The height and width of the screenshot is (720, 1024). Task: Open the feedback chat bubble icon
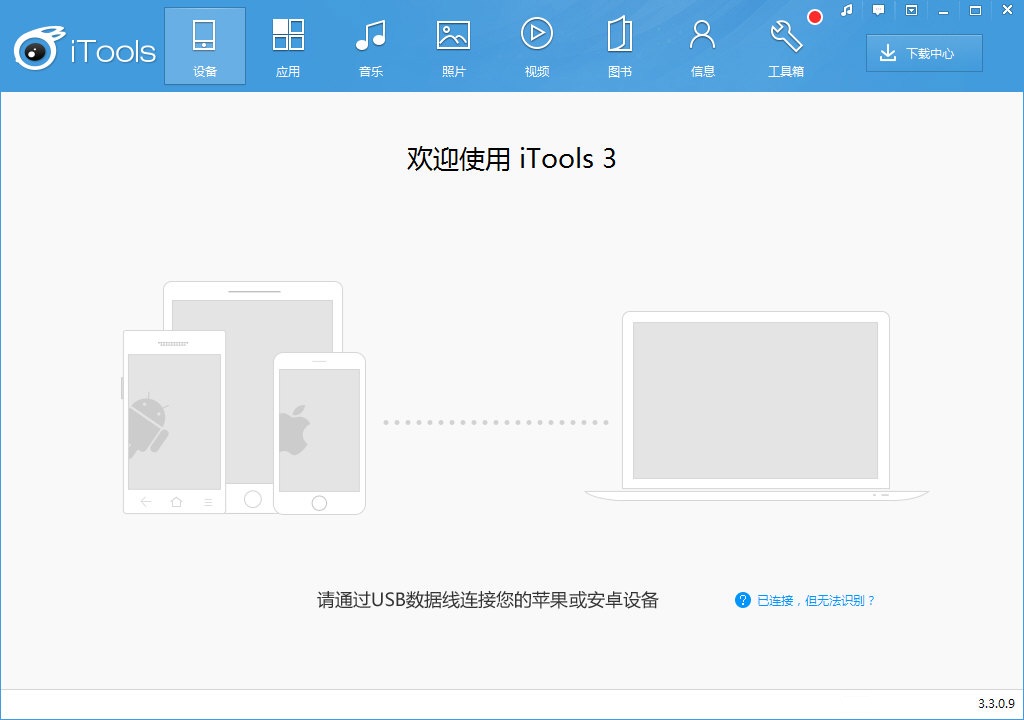coord(878,10)
